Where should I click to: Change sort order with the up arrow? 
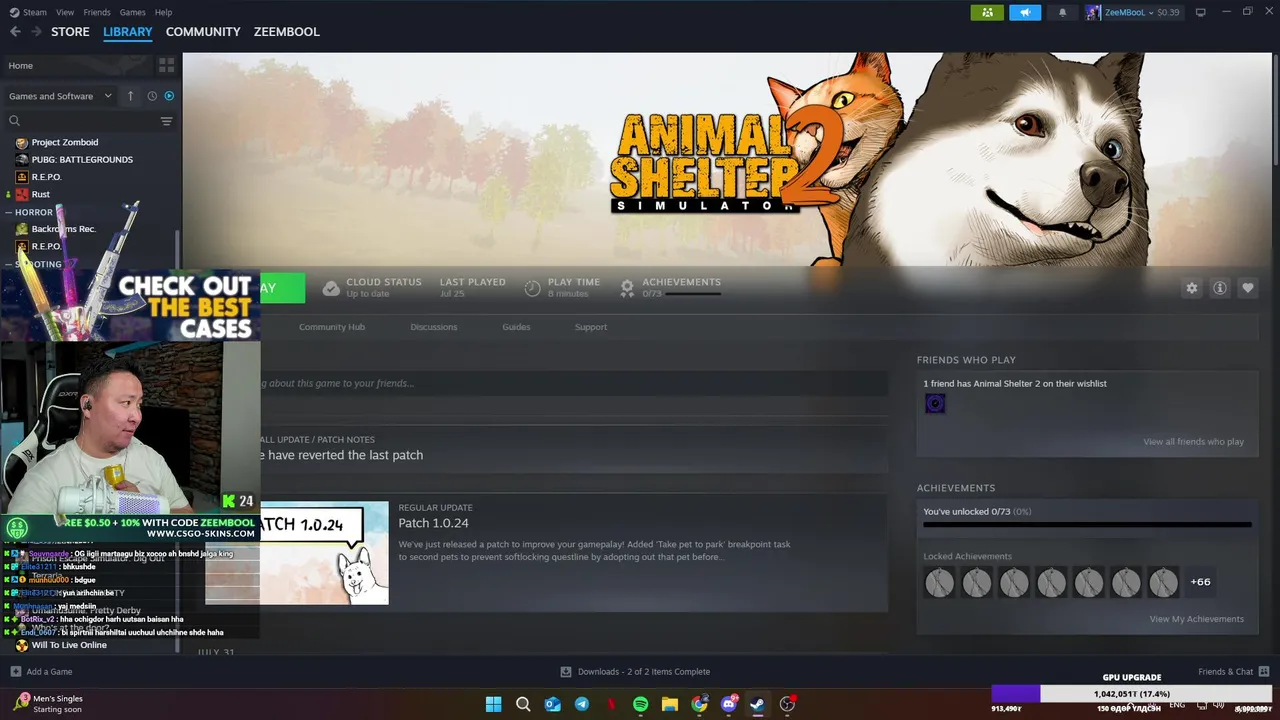point(130,96)
